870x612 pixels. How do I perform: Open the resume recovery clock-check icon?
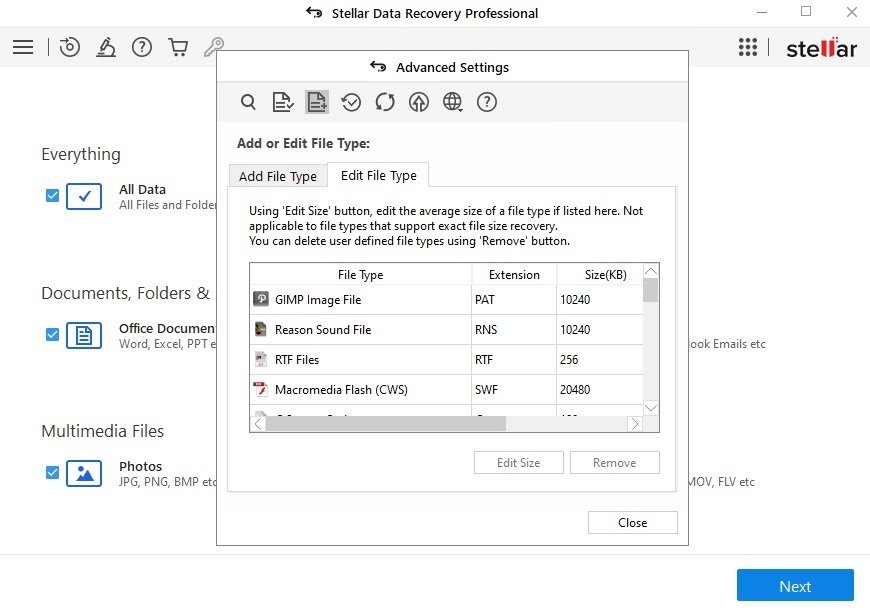[x=351, y=102]
